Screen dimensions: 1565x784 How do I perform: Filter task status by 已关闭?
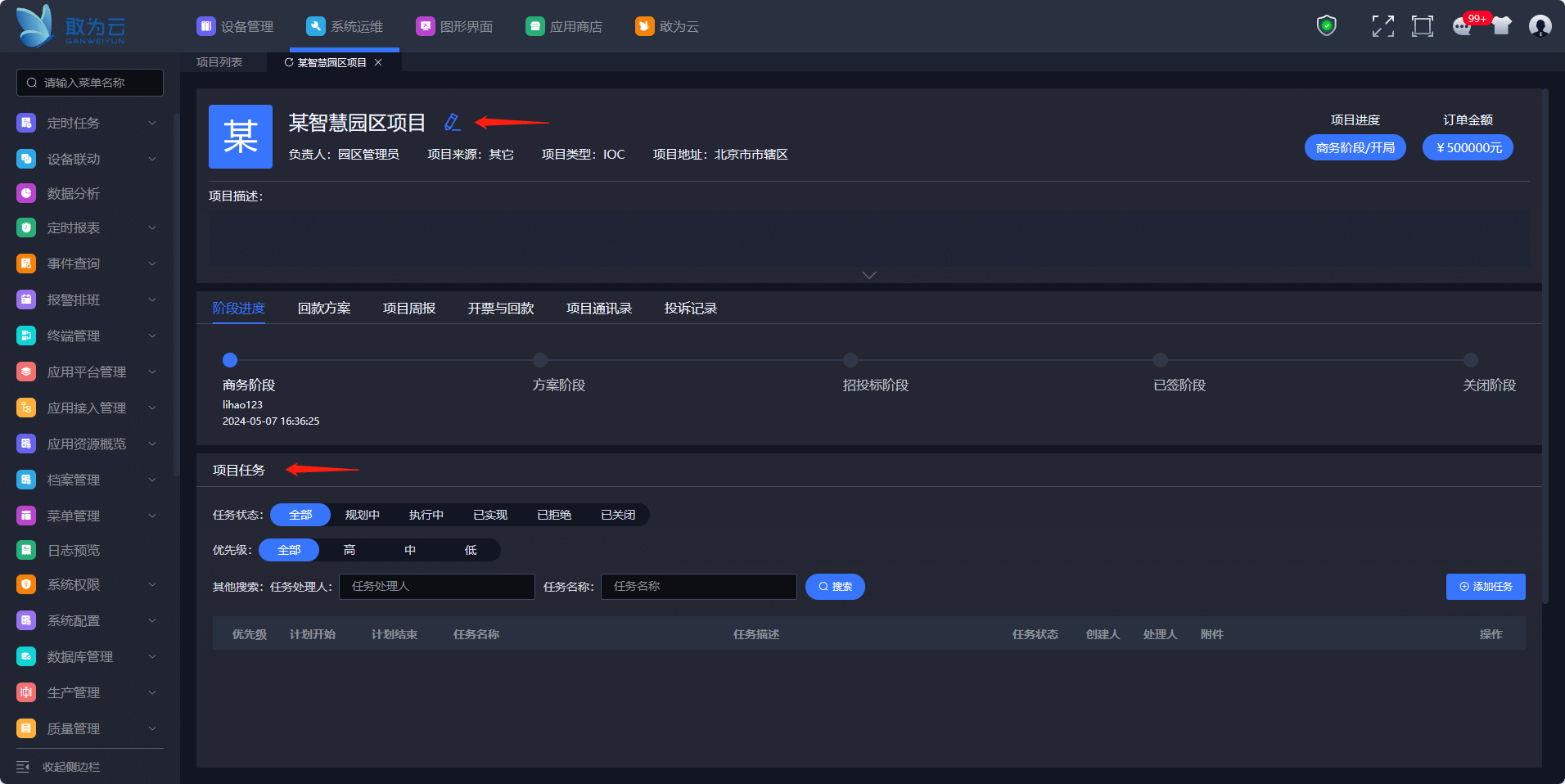click(617, 515)
